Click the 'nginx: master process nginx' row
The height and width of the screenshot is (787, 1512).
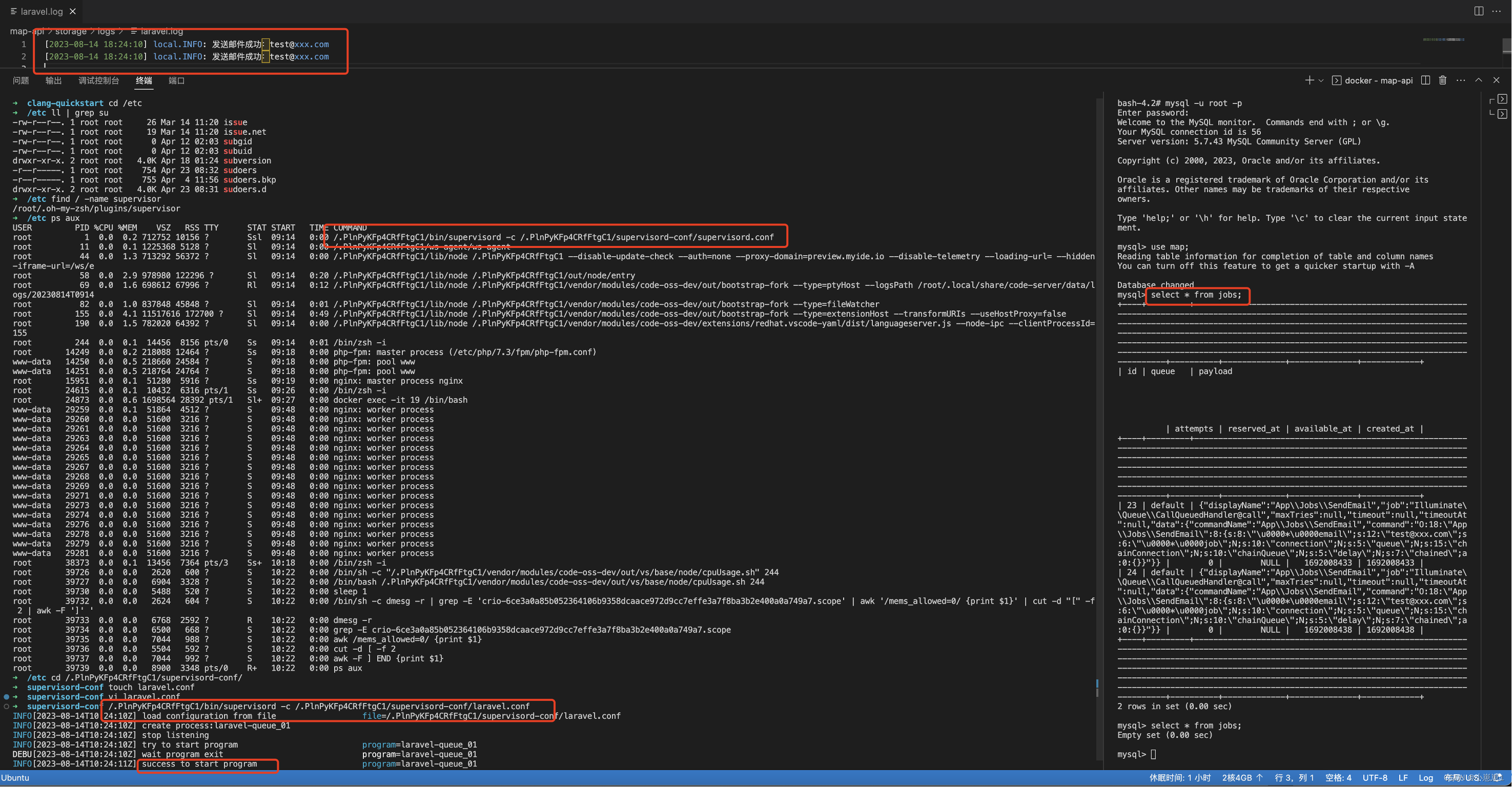point(238,381)
